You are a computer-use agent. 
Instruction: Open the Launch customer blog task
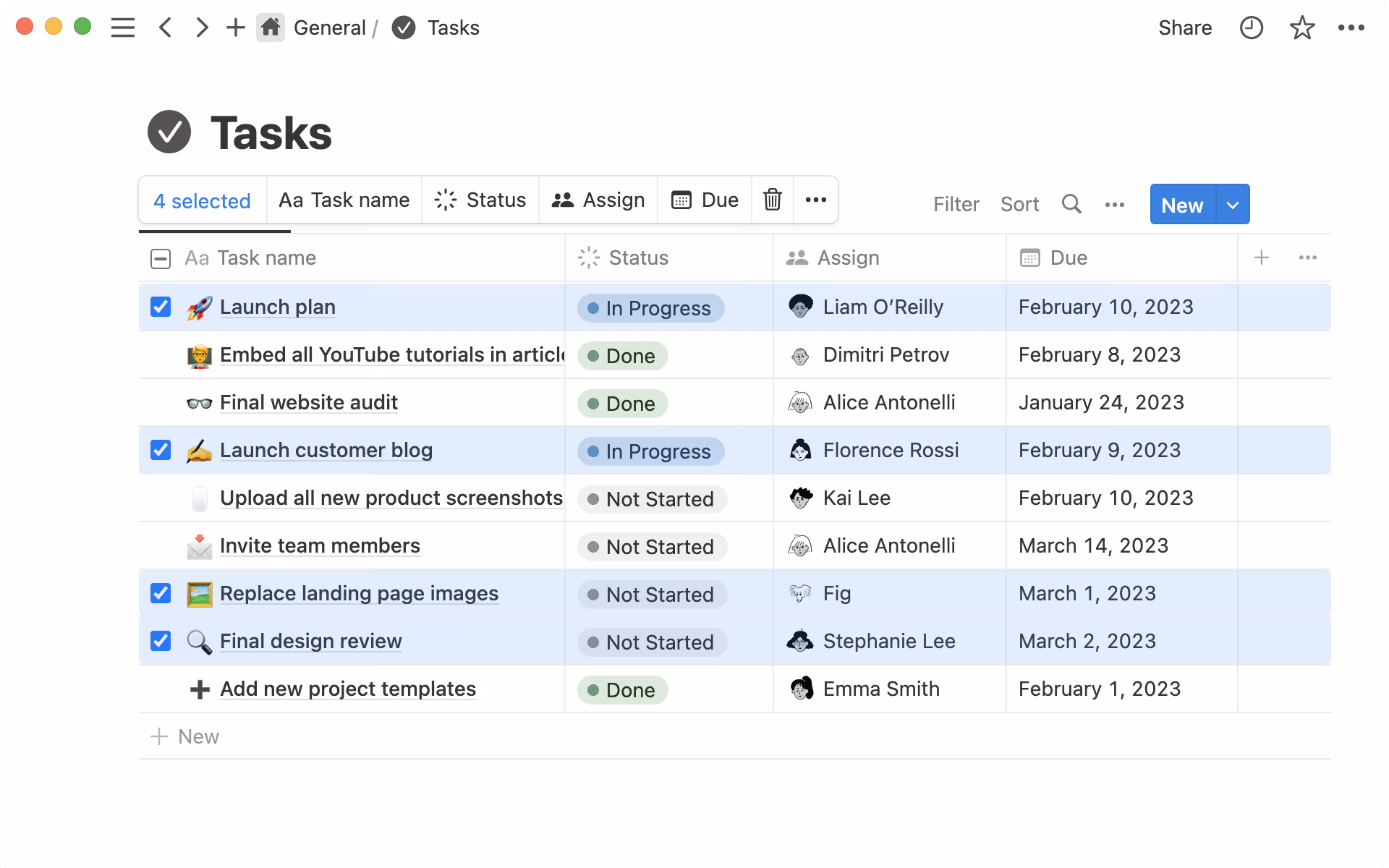(x=326, y=450)
